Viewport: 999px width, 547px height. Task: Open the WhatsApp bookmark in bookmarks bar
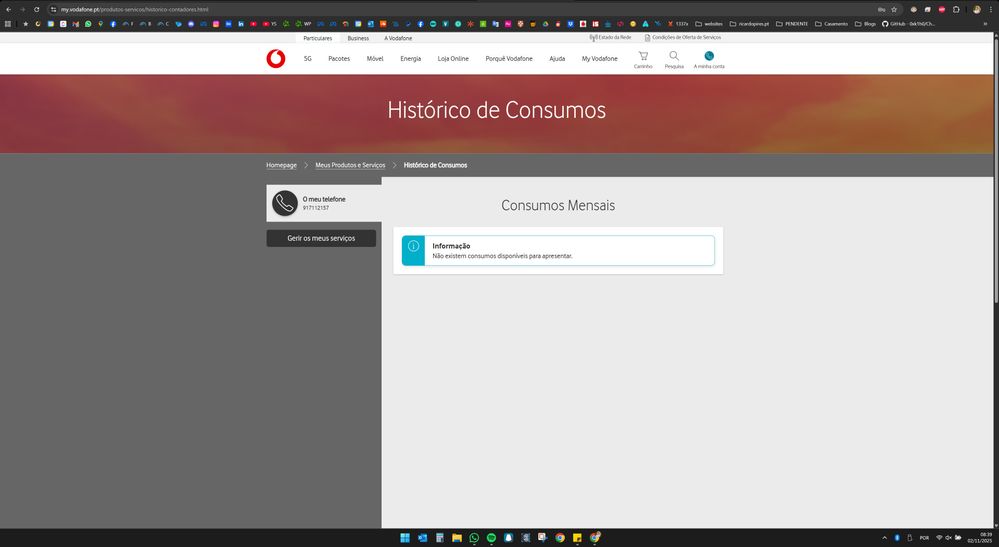point(88,24)
